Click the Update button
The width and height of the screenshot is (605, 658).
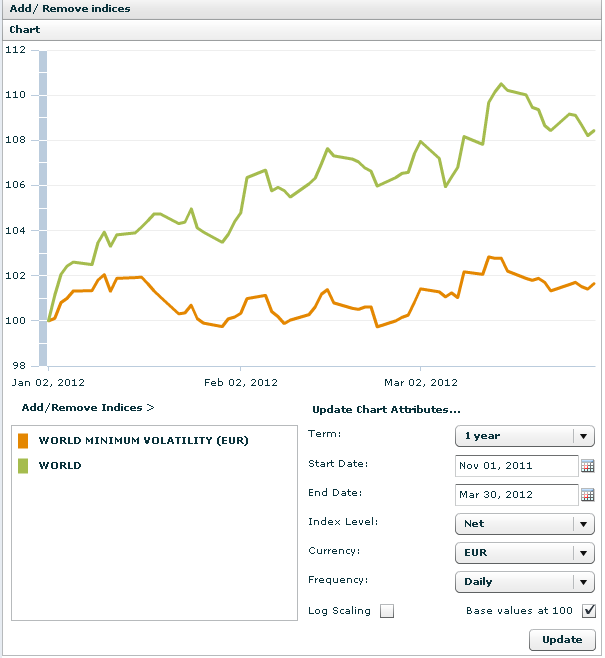coord(562,640)
